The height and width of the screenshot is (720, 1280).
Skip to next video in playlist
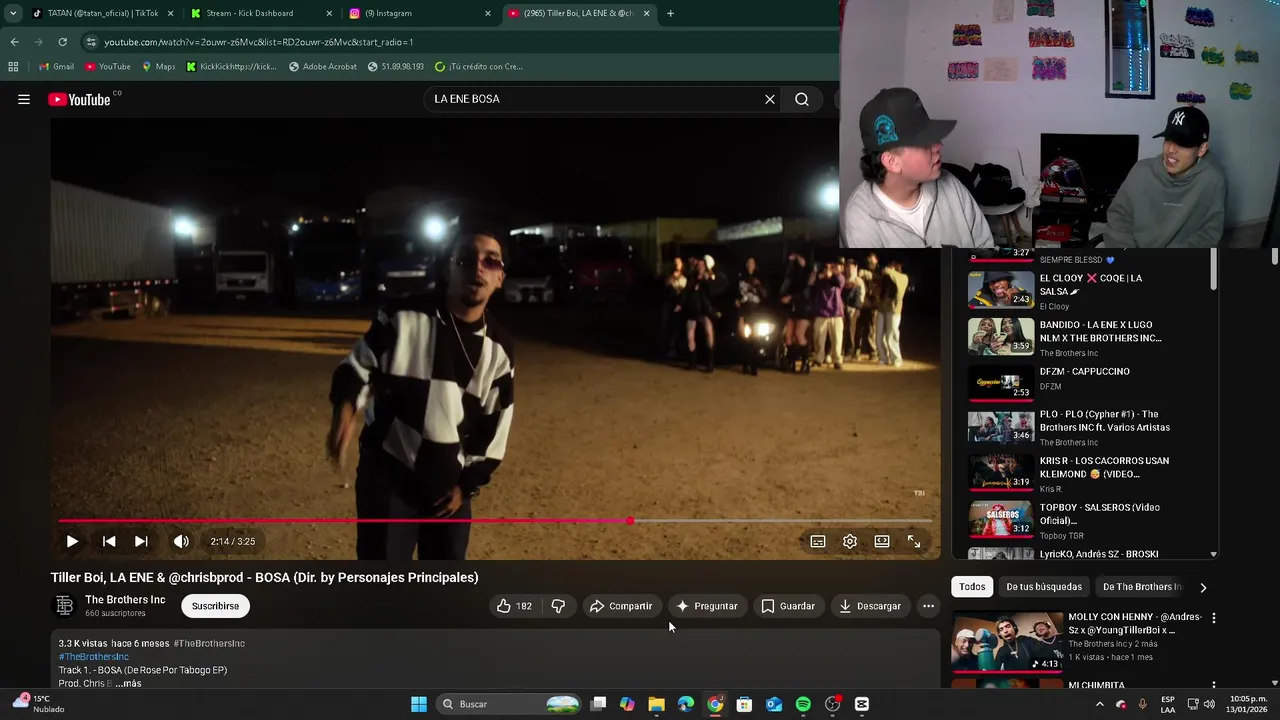[141, 541]
